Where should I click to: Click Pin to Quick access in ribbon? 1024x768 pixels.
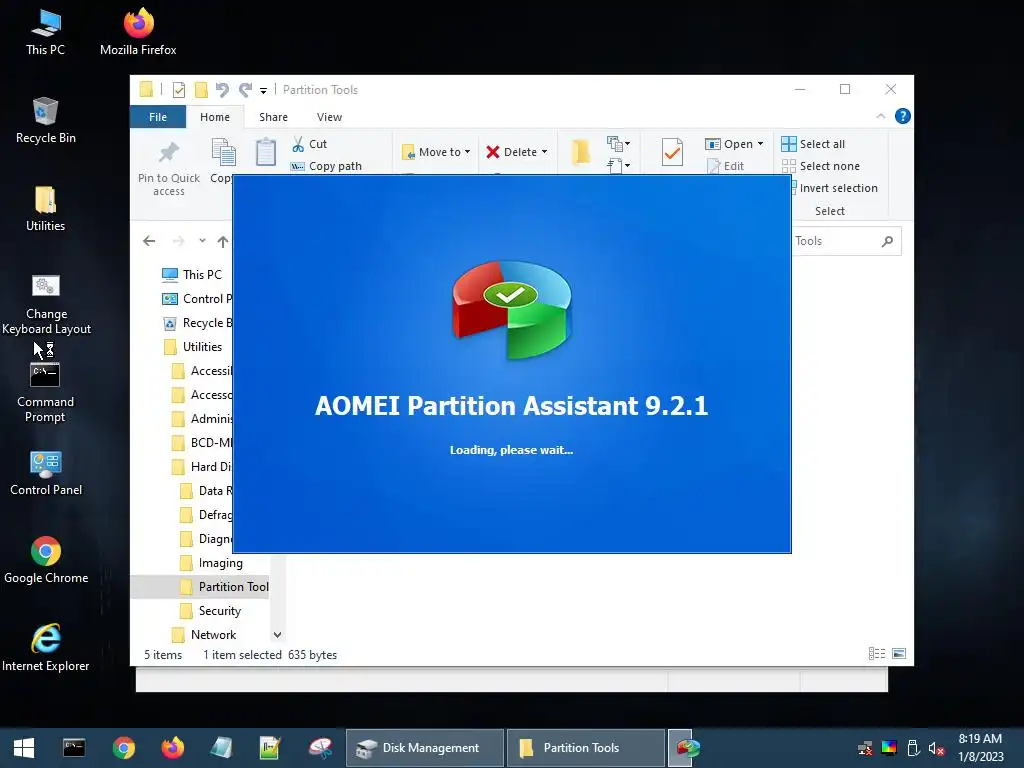tap(168, 168)
